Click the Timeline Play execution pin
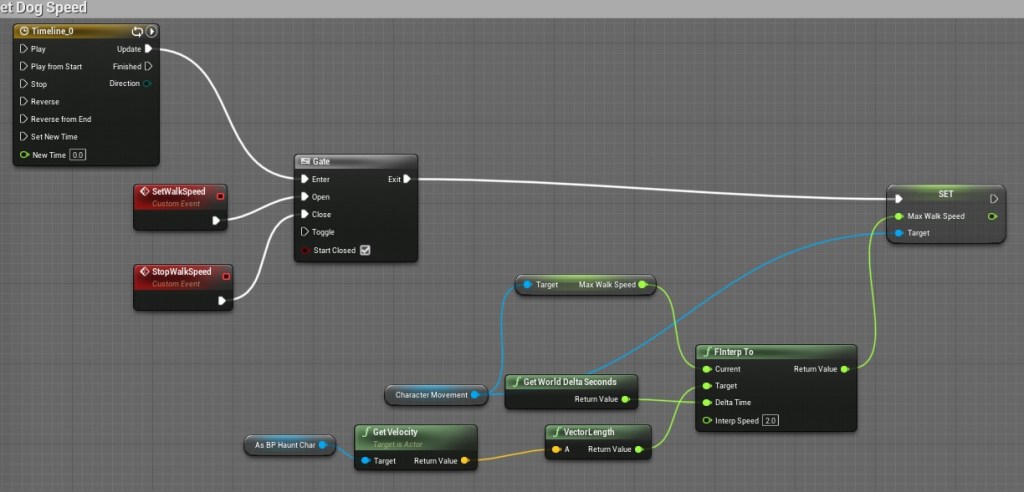The image size is (1024, 492). point(25,49)
